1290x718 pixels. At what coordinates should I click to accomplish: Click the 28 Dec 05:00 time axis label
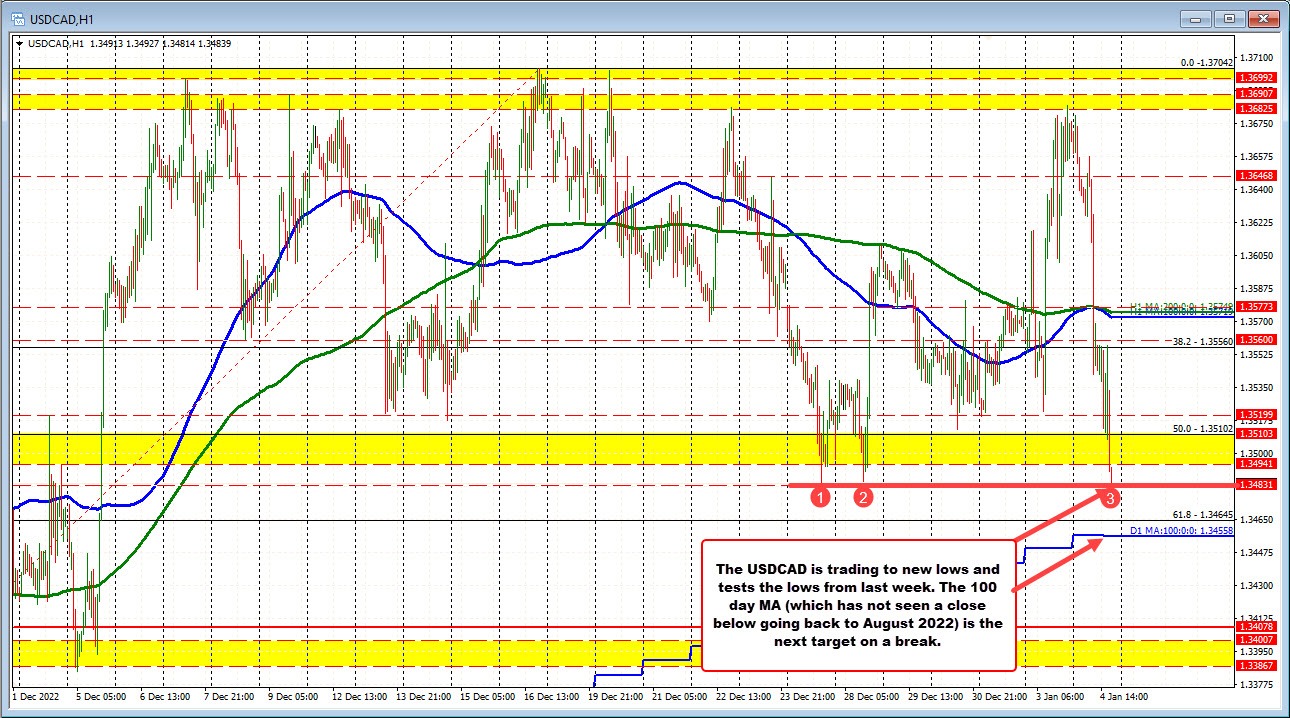(x=872, y=696)
